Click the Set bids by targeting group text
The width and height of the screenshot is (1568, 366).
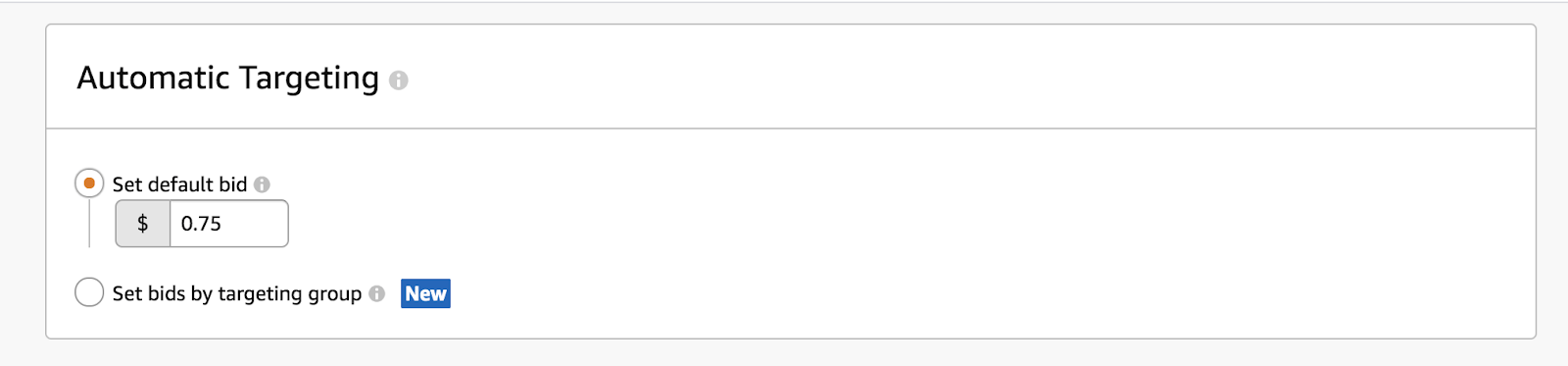[237, 293]
